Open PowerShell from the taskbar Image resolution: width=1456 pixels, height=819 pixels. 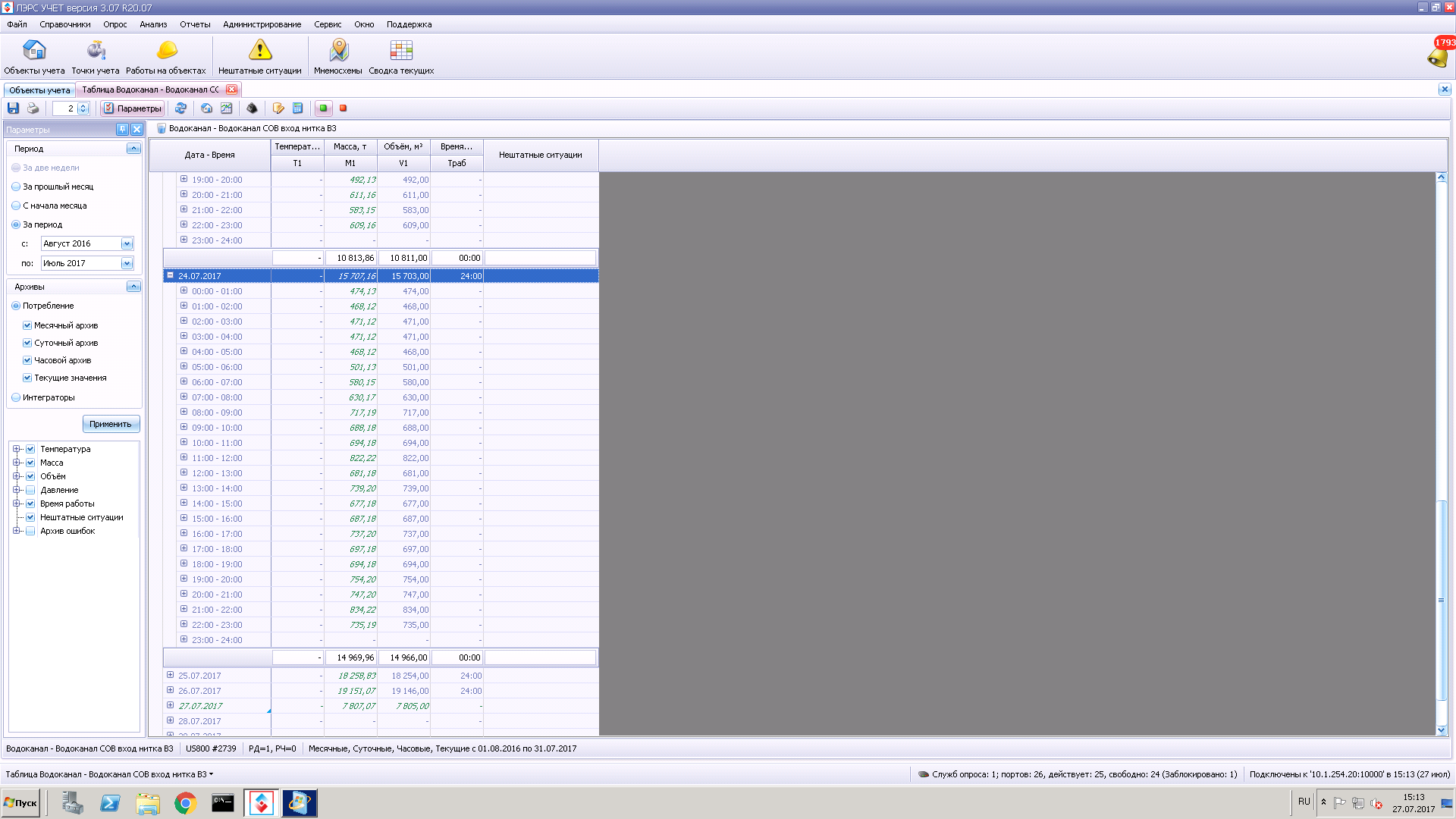pyautogui.click(x=110, y=803)
